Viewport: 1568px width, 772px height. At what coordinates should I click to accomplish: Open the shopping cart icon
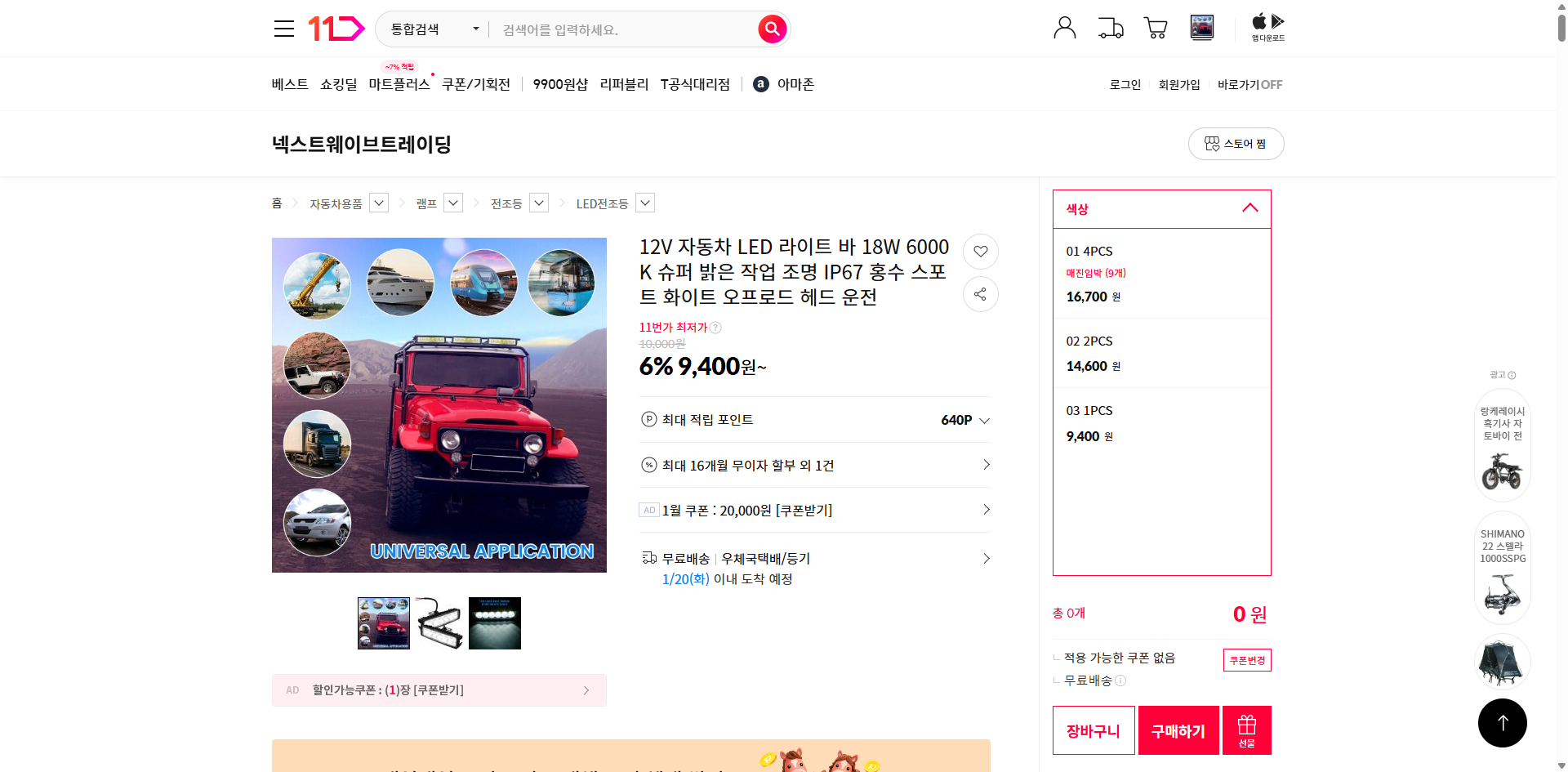tap(1156, 27)
